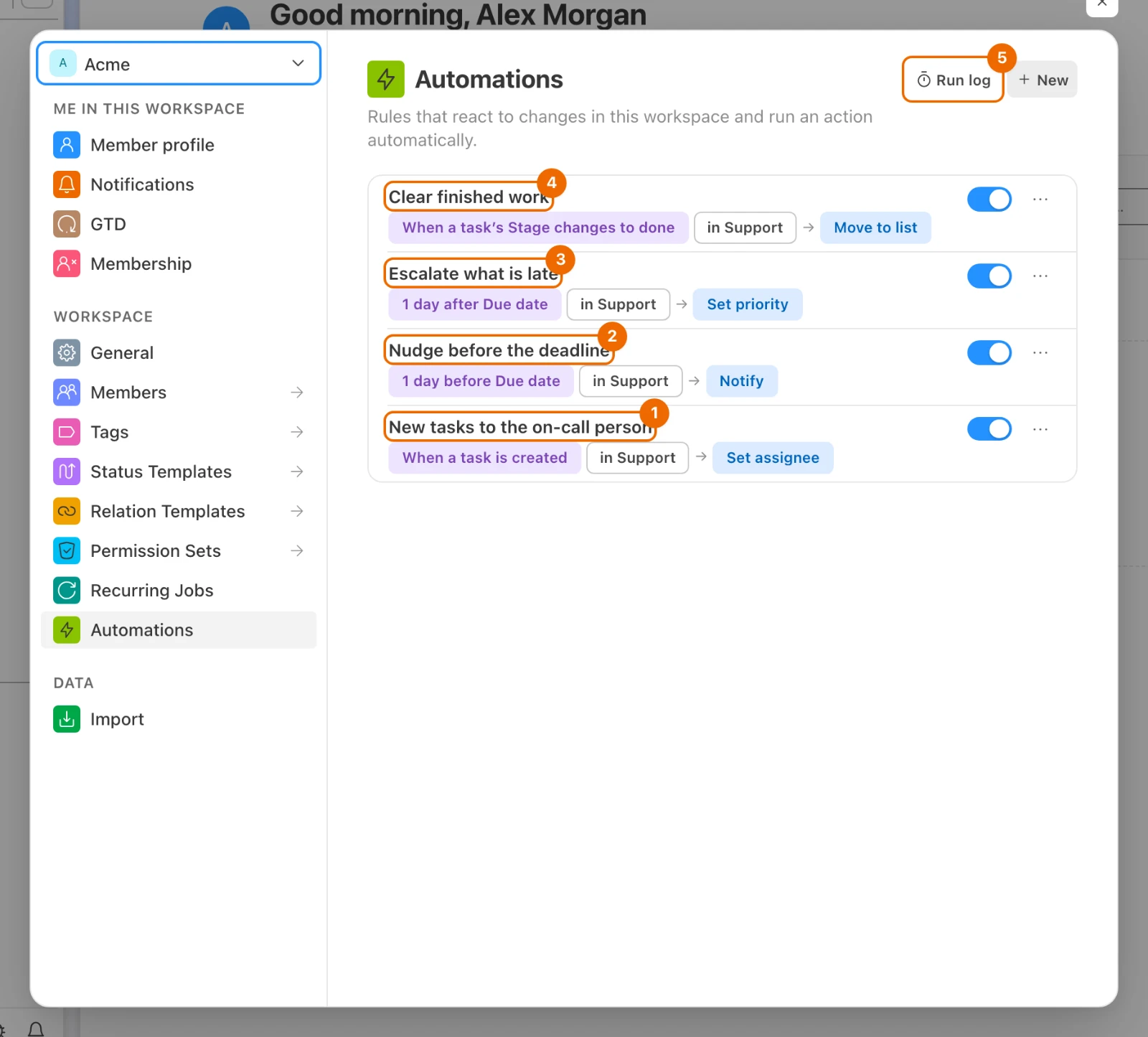
Task: Open the General workspace settings
Action: click(x=179, y=352)
